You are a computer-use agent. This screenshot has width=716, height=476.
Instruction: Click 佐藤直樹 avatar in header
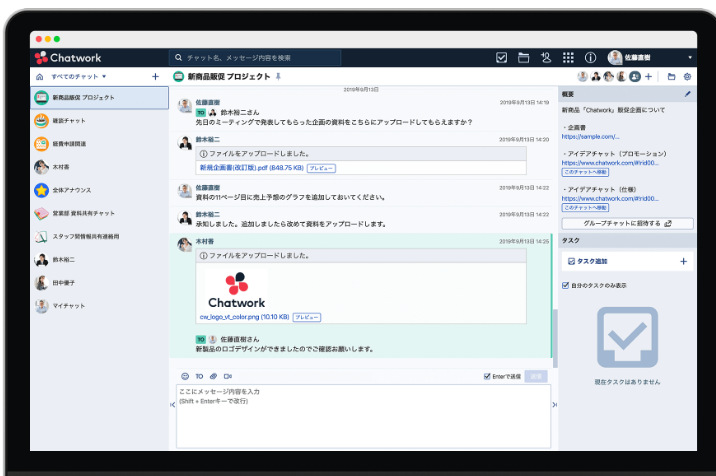[615, 58]
